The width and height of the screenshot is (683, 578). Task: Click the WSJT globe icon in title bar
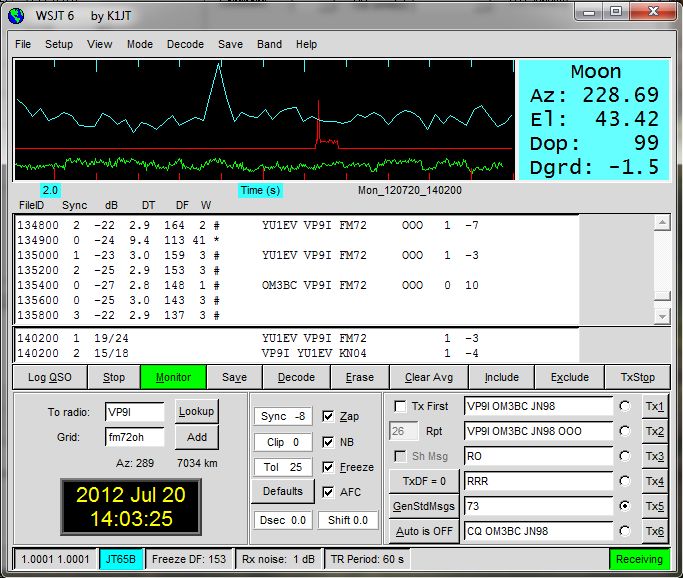[x=17, y=16]
